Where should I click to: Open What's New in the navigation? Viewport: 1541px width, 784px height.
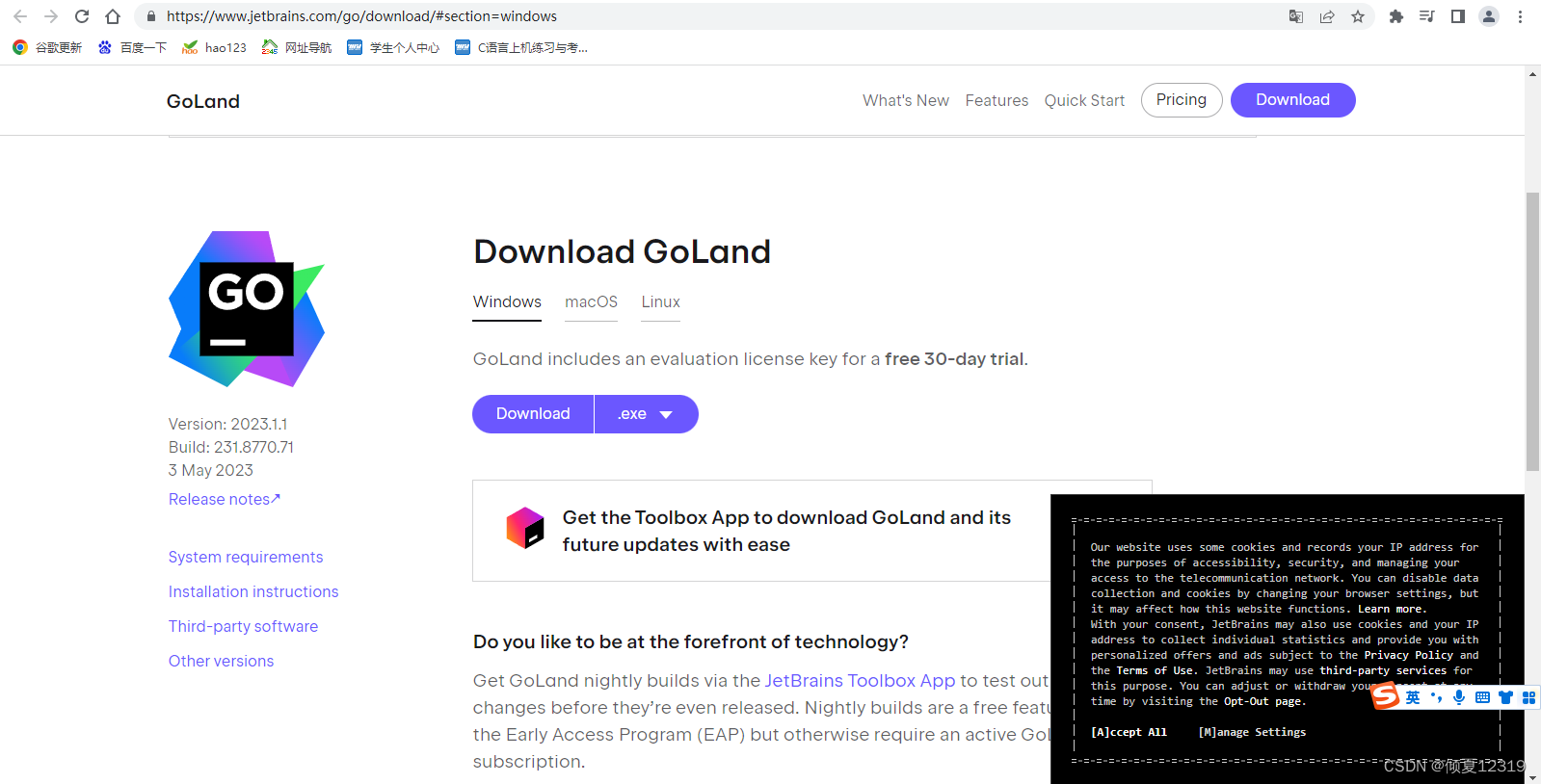906,100
